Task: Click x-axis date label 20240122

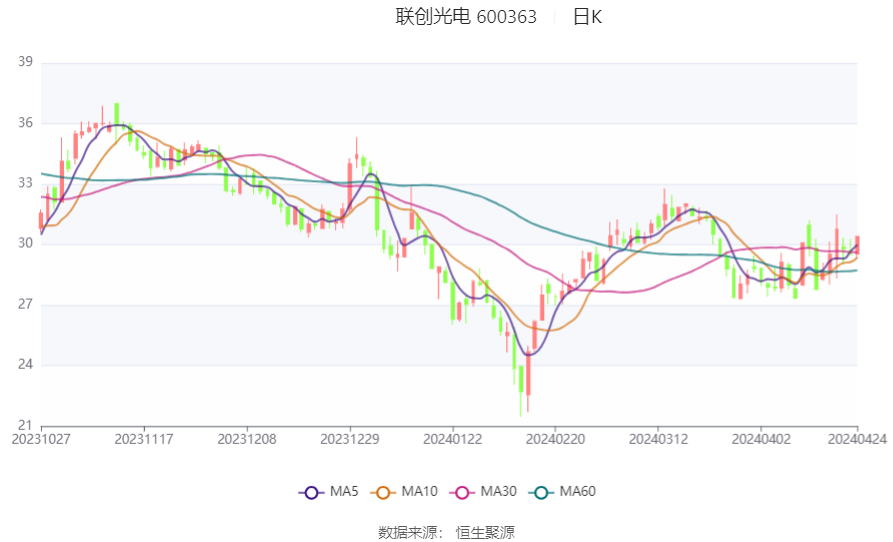Action: 453,440
